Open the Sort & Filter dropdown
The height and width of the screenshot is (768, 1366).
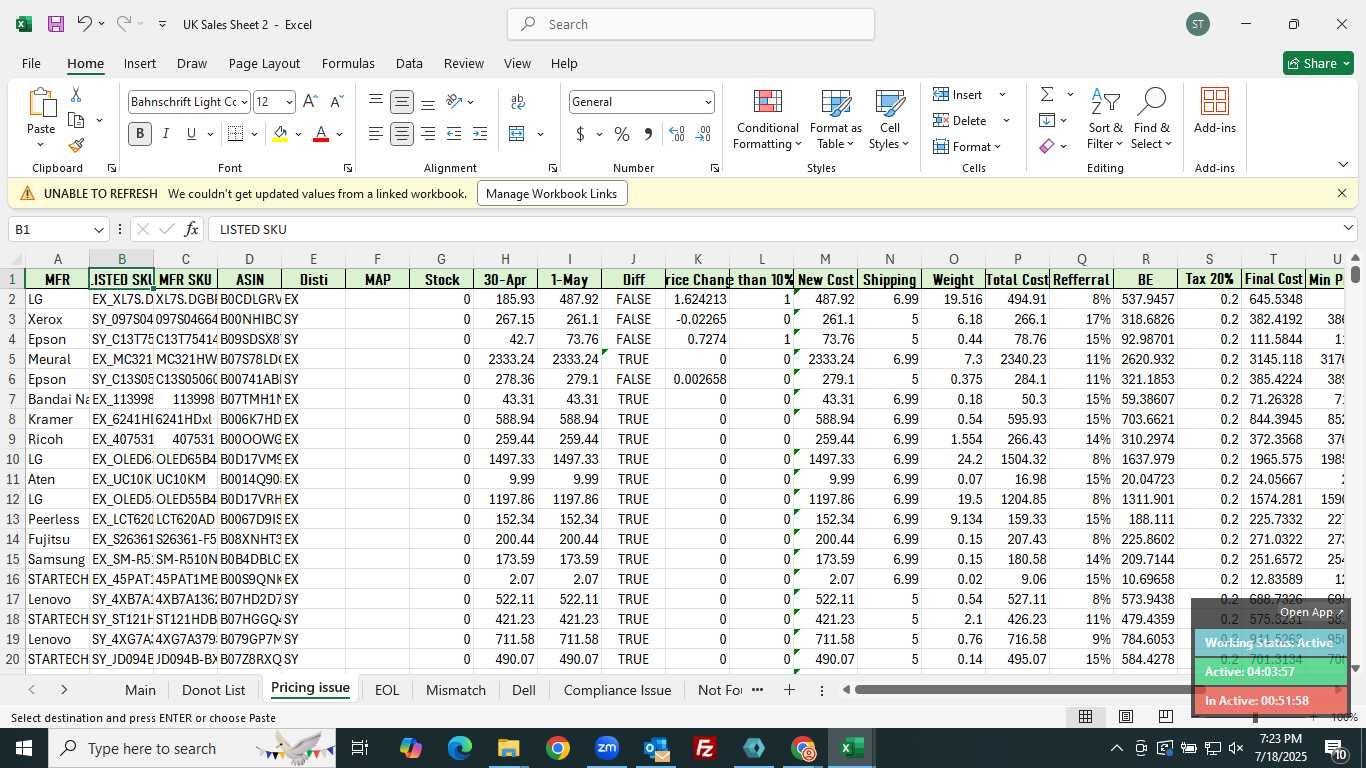pyautogui.click(x=1106, y=119)
